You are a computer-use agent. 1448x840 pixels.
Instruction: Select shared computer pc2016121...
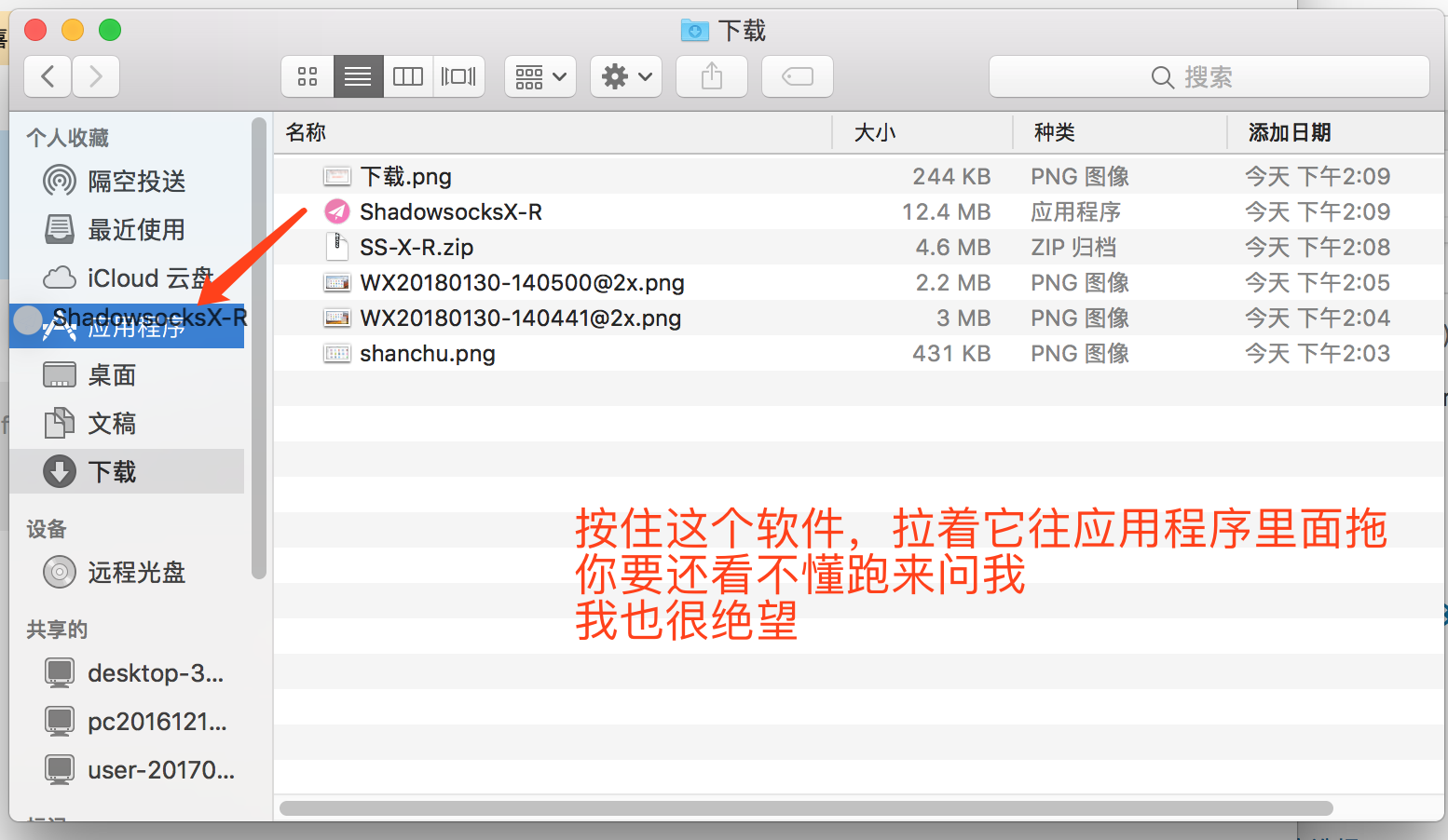[x=127, y=721]
